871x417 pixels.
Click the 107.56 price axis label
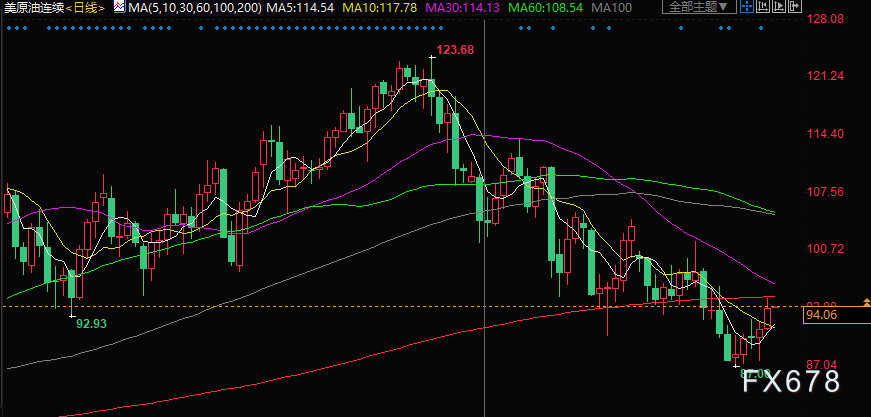tap(824, 192)
